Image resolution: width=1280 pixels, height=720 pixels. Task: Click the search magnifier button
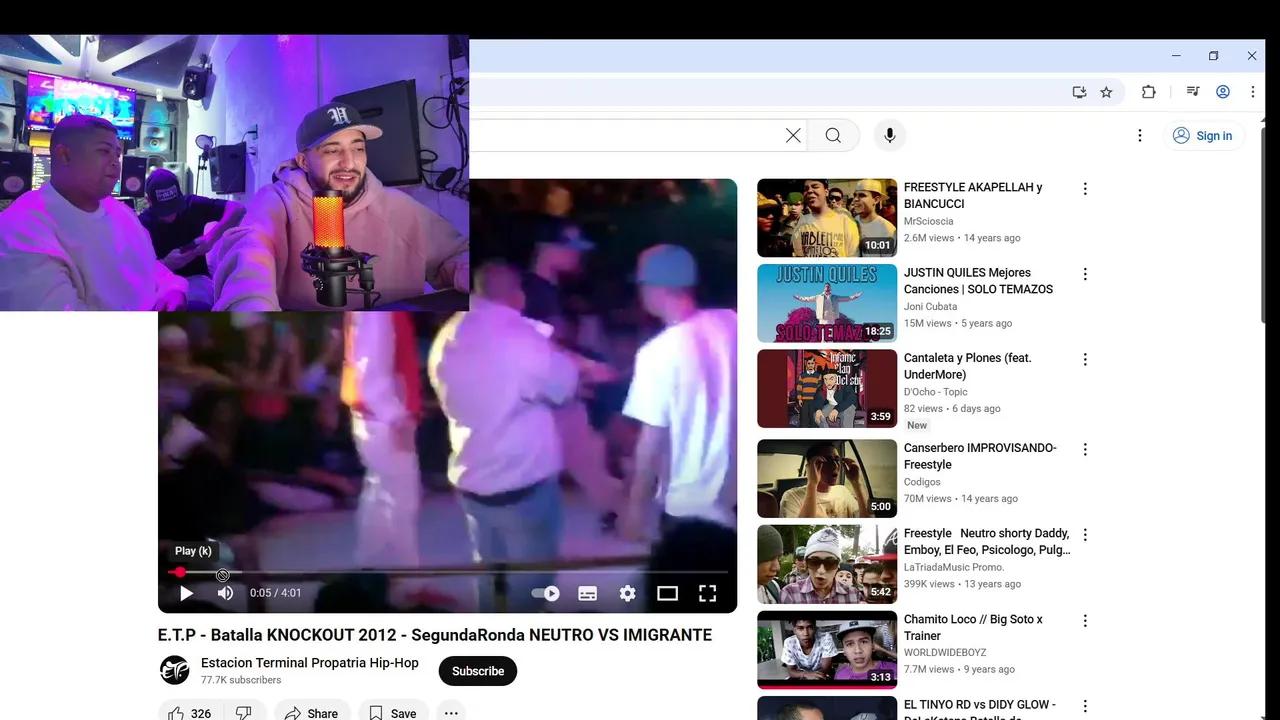833,136
